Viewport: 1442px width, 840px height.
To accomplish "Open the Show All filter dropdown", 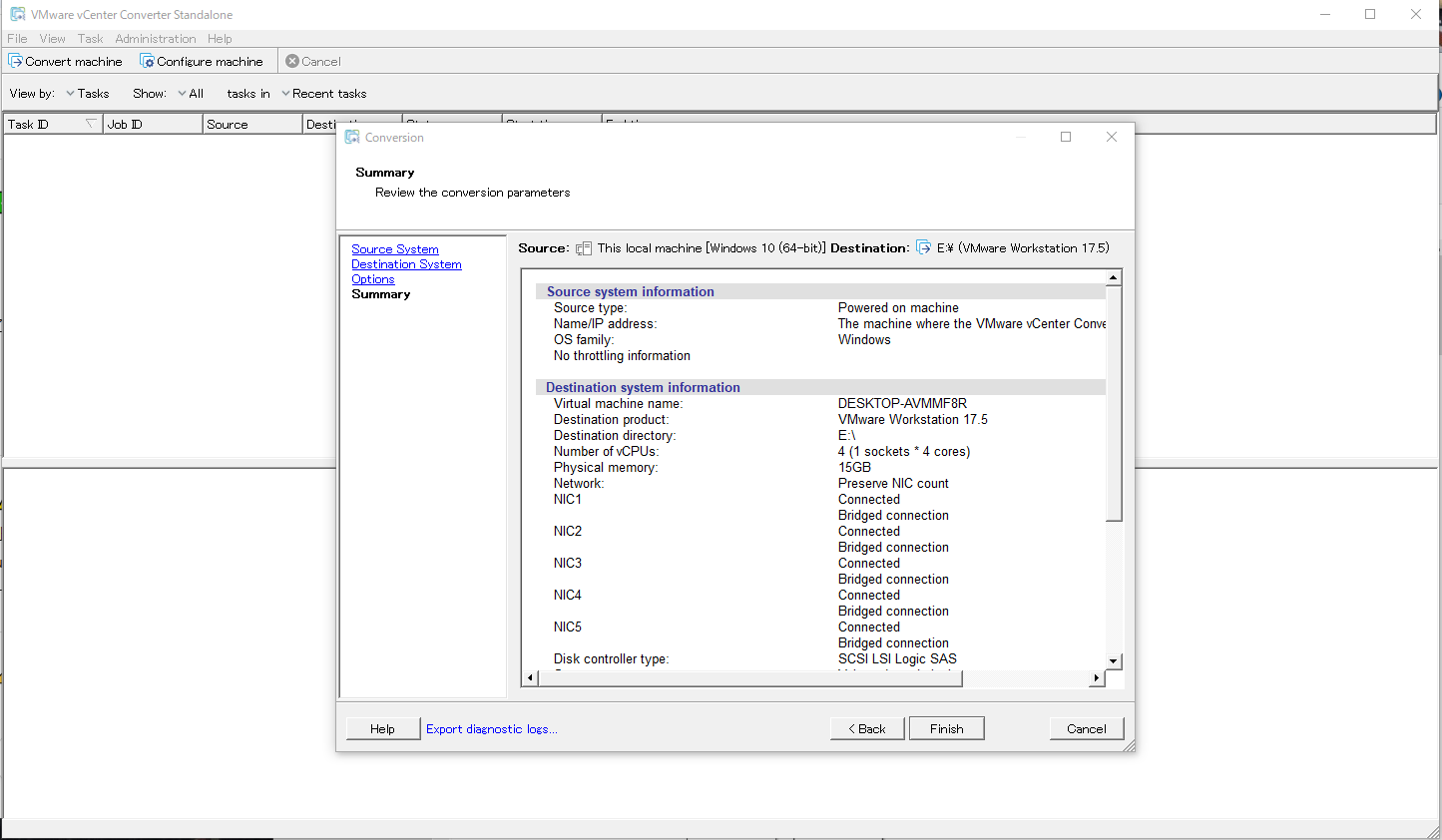I will tap(190, 94).
